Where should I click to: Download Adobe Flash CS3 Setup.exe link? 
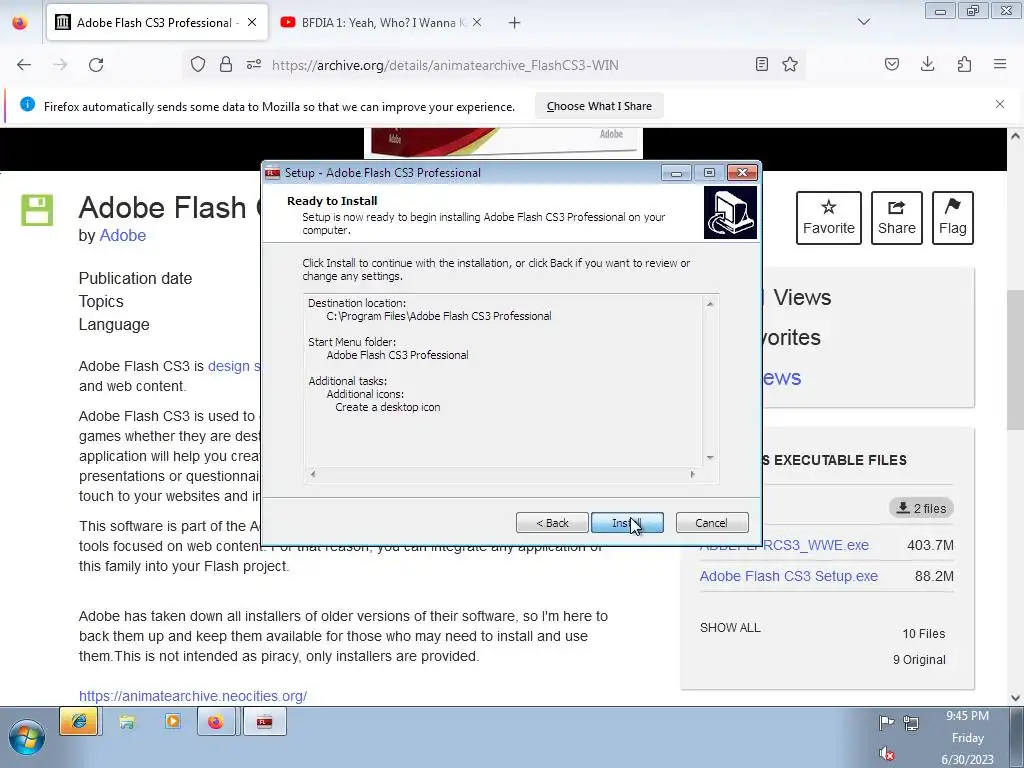click(788, 576)
